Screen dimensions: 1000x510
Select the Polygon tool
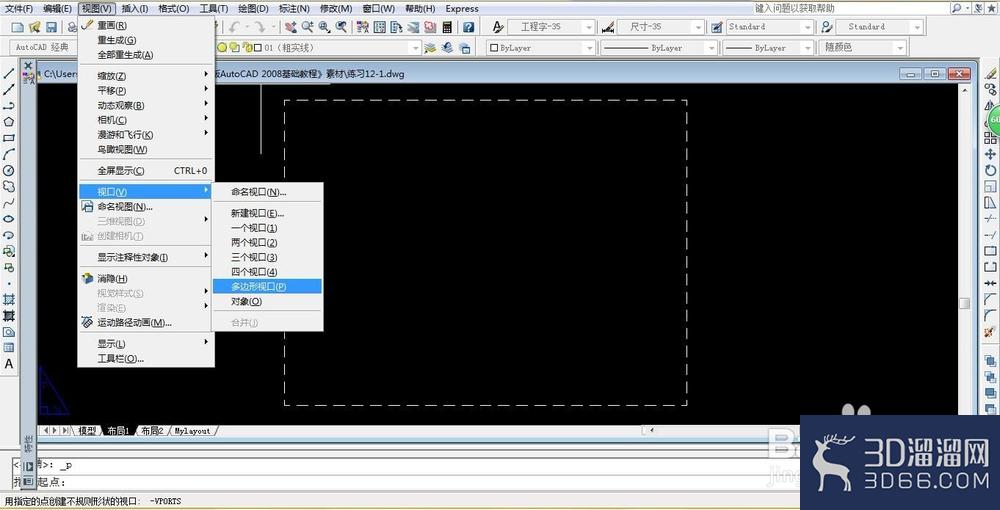click(x=9, y=122)
